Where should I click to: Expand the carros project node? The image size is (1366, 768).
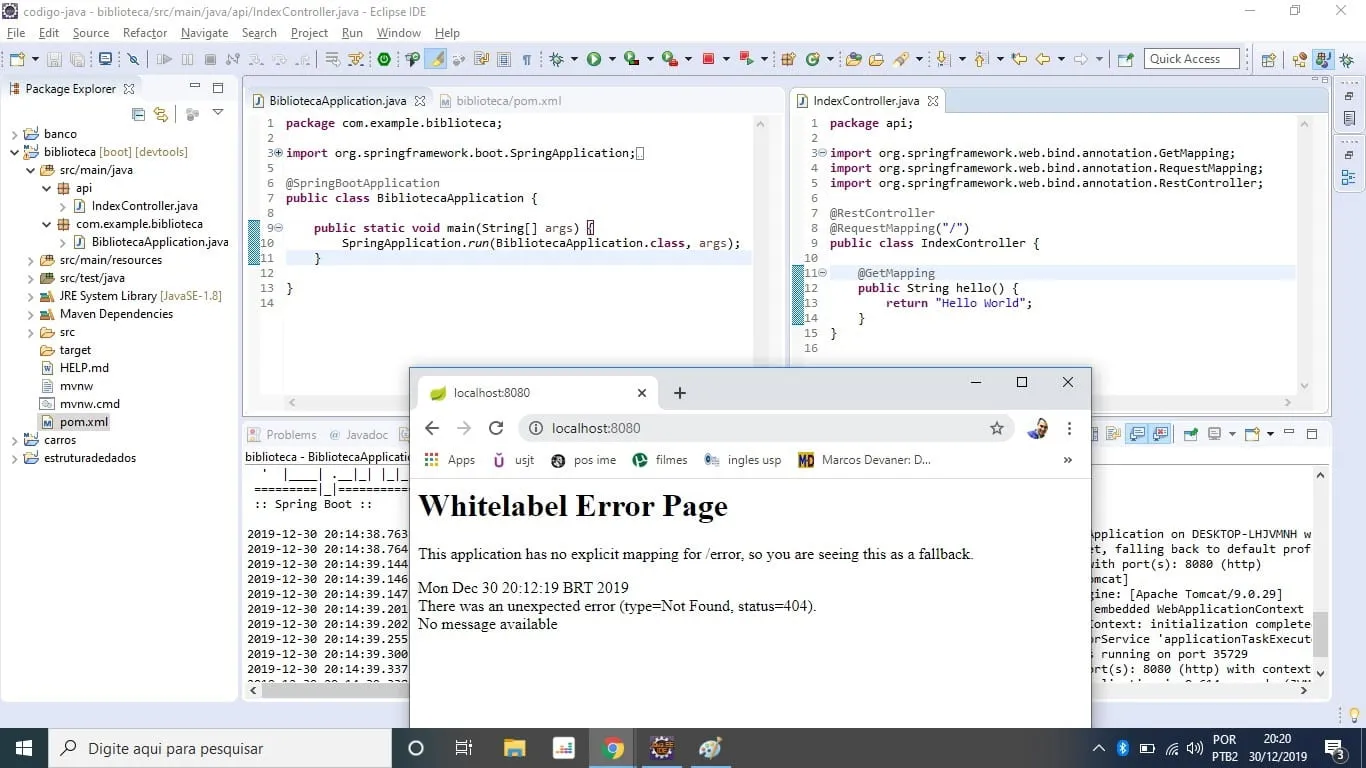(14, 440)
